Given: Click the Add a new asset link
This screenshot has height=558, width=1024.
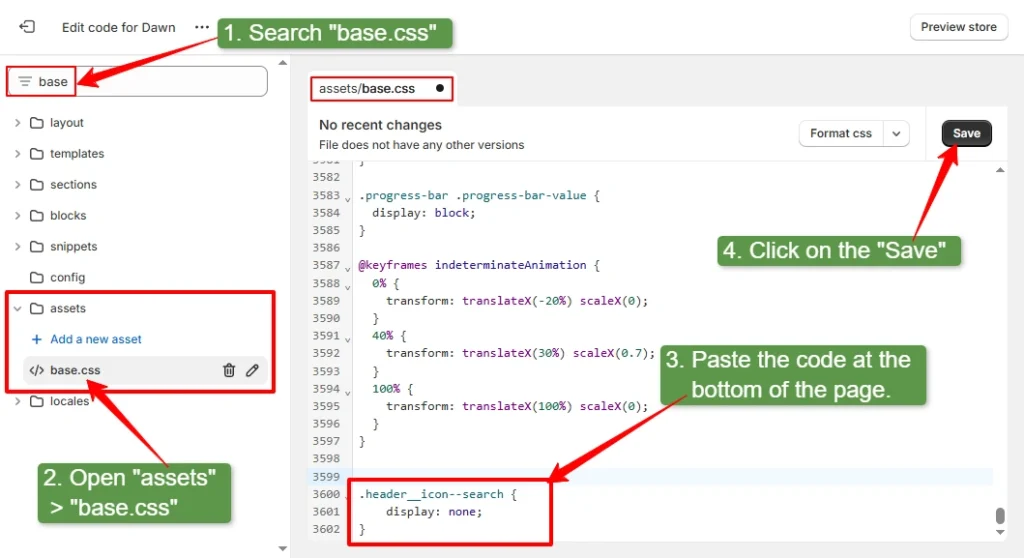Looking at the screenshot, I should (95, 339).
